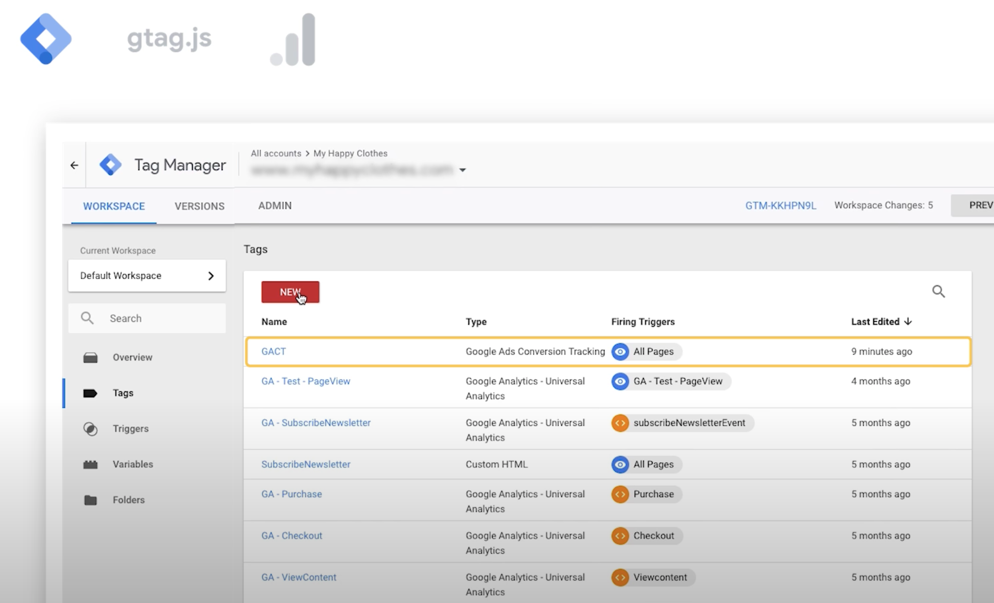This screenshot has height=603, width=994.
Task: Open the GA - SubscribeNewsletter tag
Action: [x=316, y=423]
